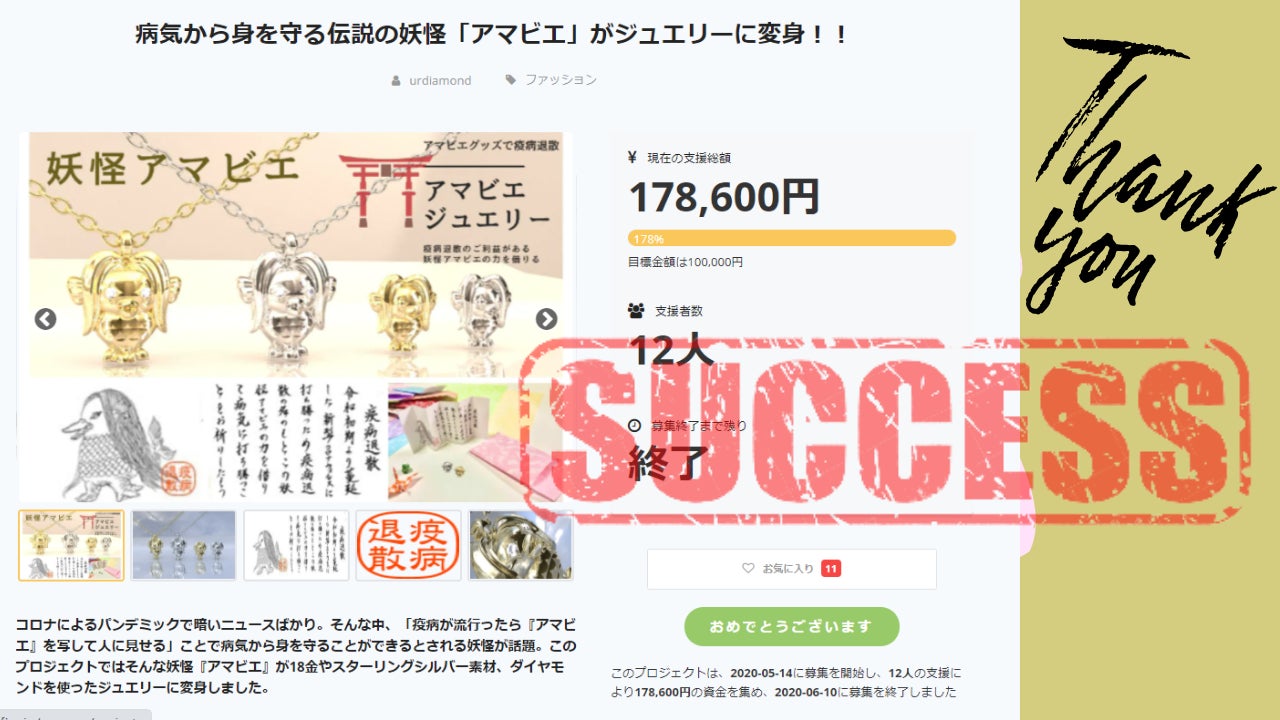Select the red 疫病退散 stamp thumbnail
Image resolution: width=1280 pixels, height=720 pixels.
click(409, 545)
